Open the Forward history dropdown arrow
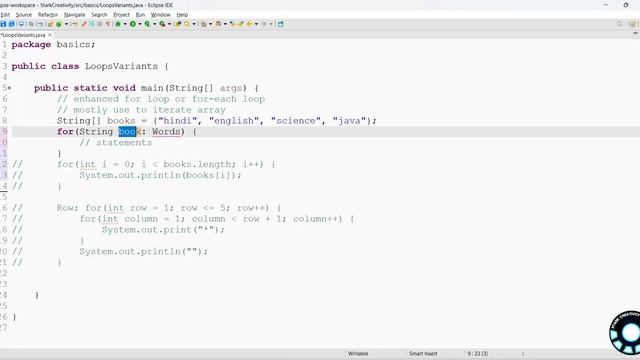This screenshot has width=640, height=360. [271, 24]
